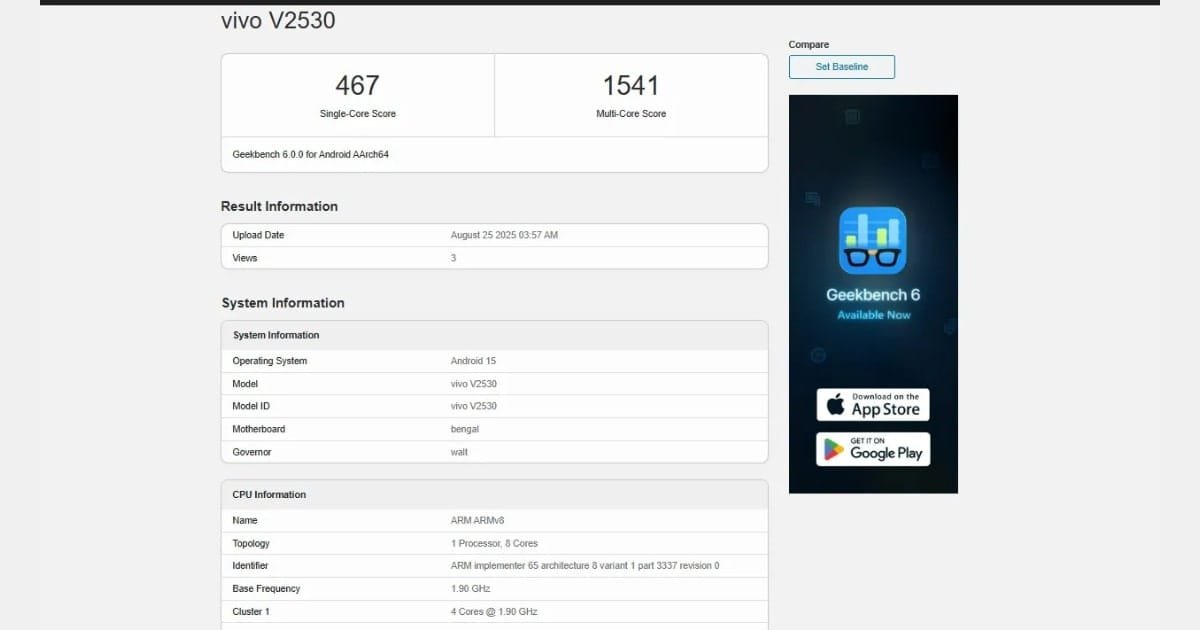Click the 'Compare' label
Screen dimensions: 1200x630
point(809,45)
